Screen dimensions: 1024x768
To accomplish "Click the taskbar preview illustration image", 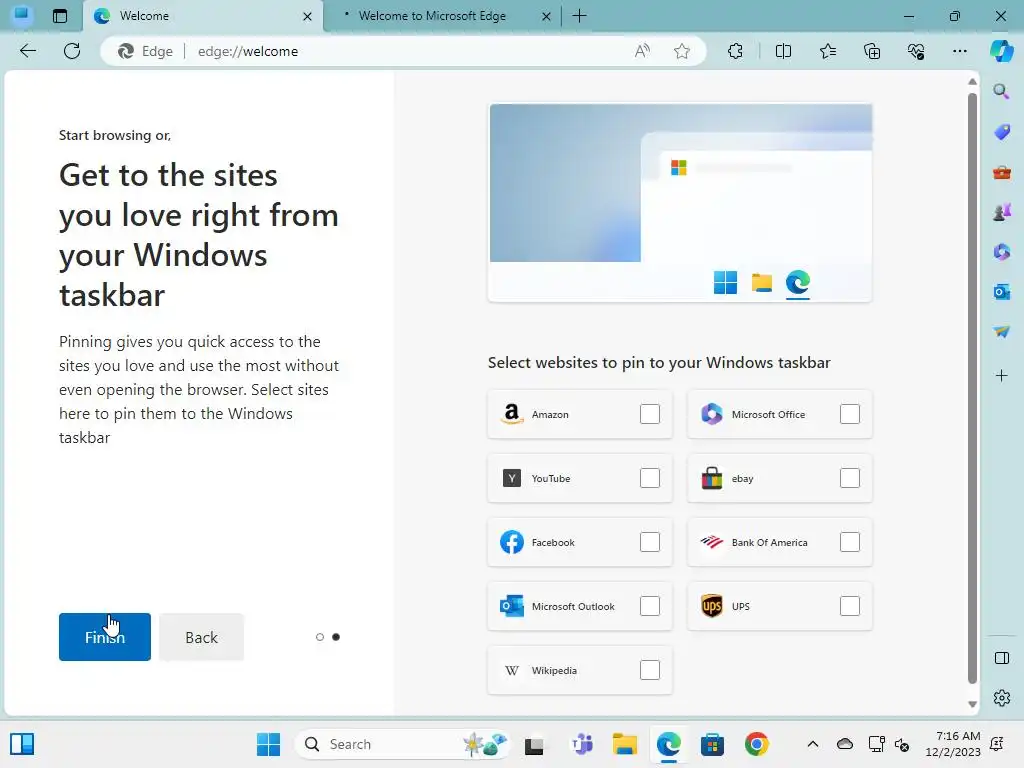I will point(680,202).
